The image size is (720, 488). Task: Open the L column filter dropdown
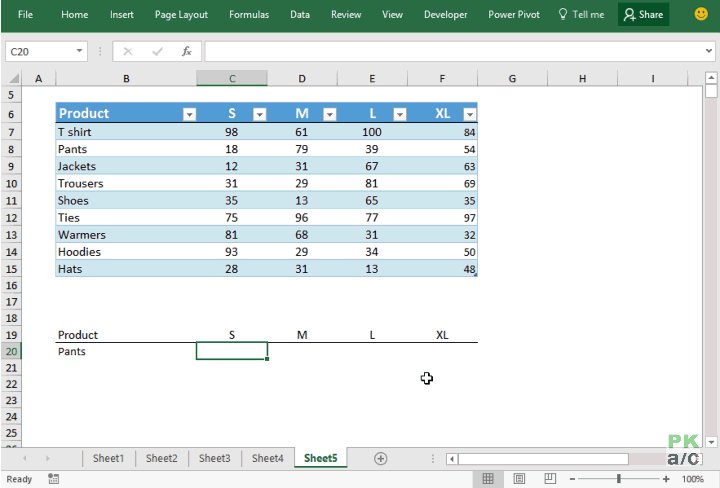tap(400, 114)
